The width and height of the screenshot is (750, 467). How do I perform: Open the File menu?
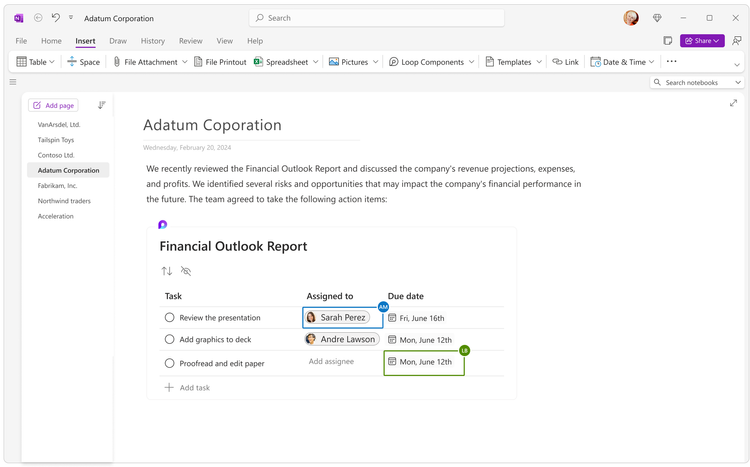click(21, 41)
